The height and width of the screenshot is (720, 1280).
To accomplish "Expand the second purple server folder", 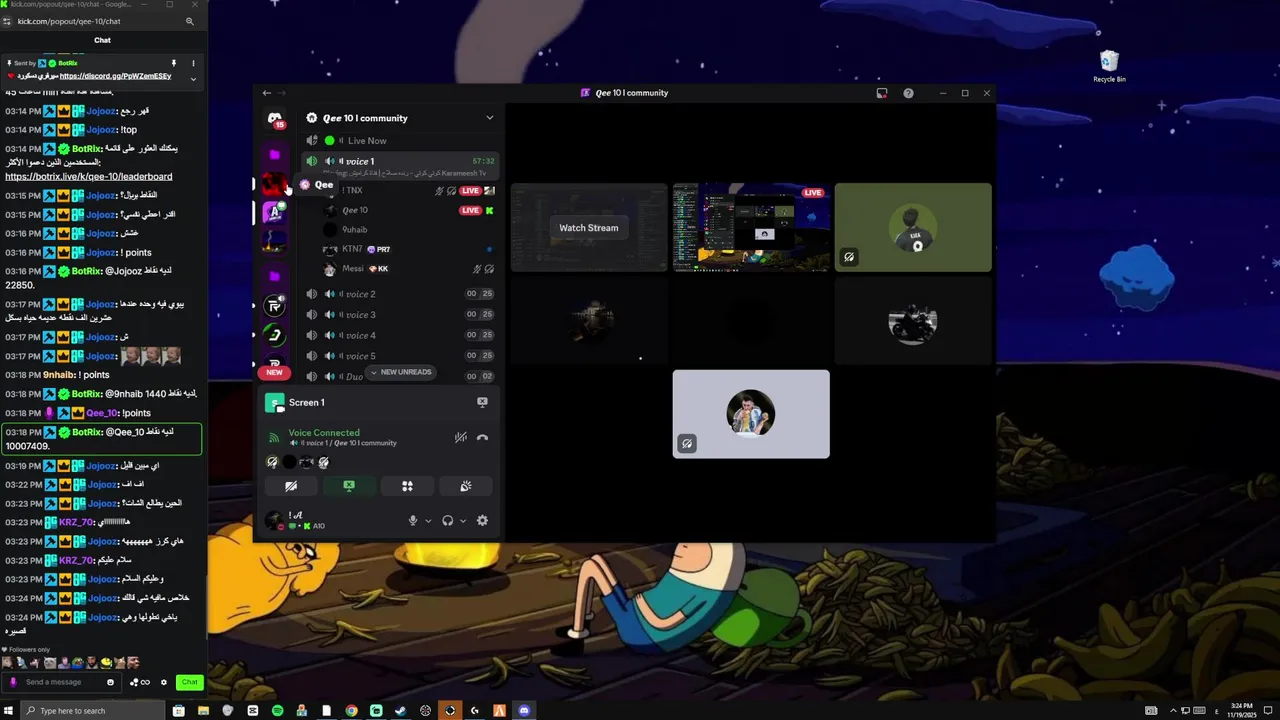I will coord(274,275).
